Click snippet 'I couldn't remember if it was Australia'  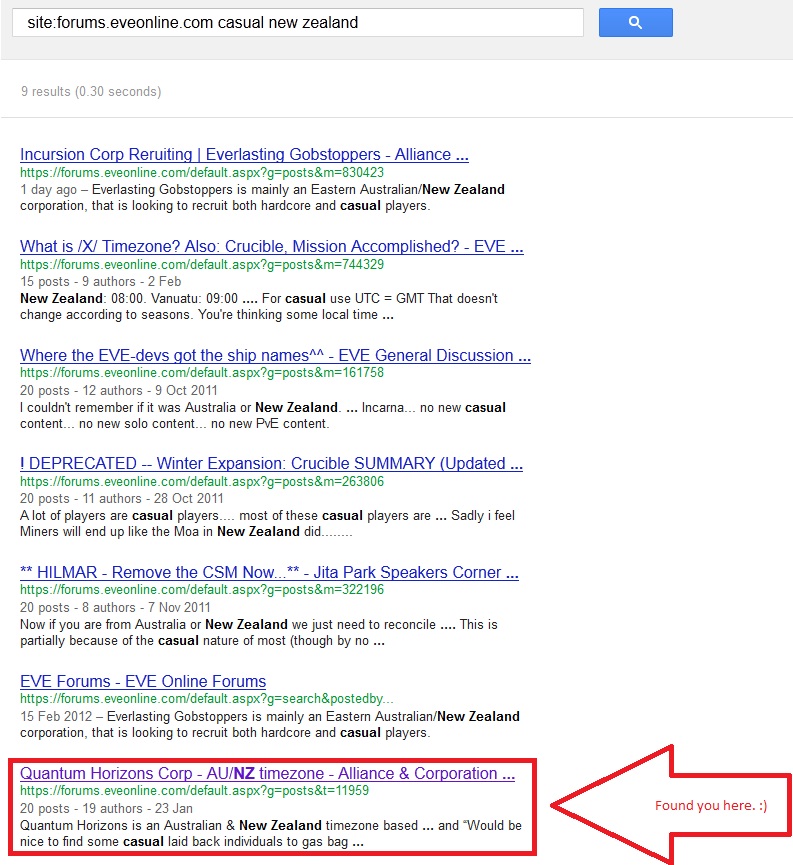pos(263,415)
